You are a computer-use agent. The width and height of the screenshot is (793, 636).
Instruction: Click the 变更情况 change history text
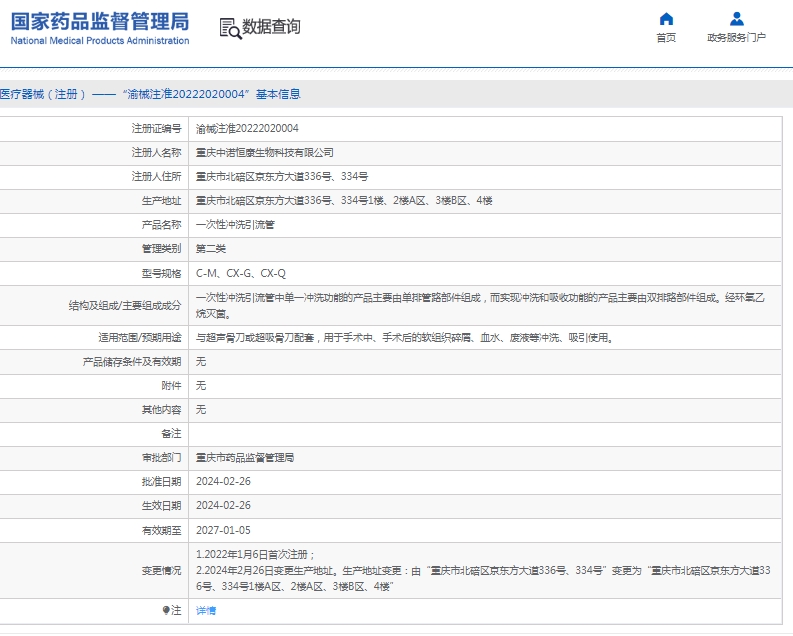tap(483, 570)
